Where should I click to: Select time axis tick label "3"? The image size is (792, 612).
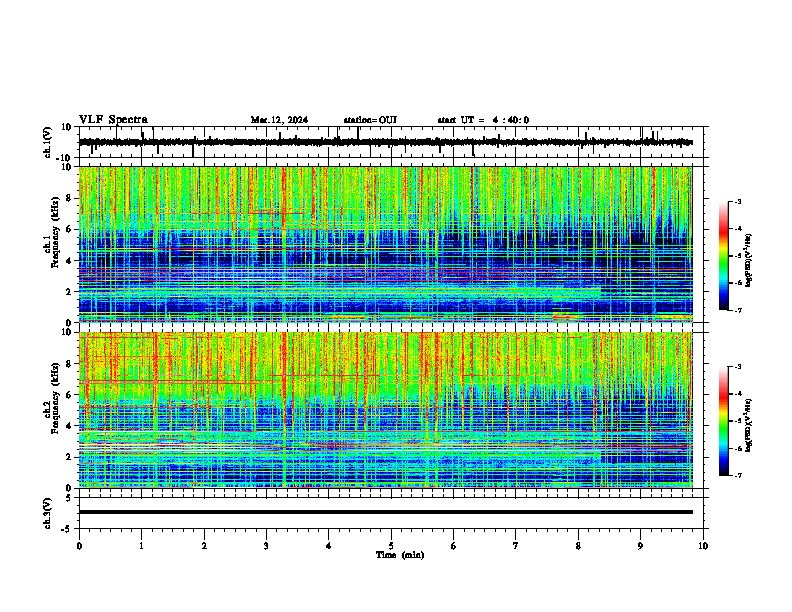[x=266, y=546]
